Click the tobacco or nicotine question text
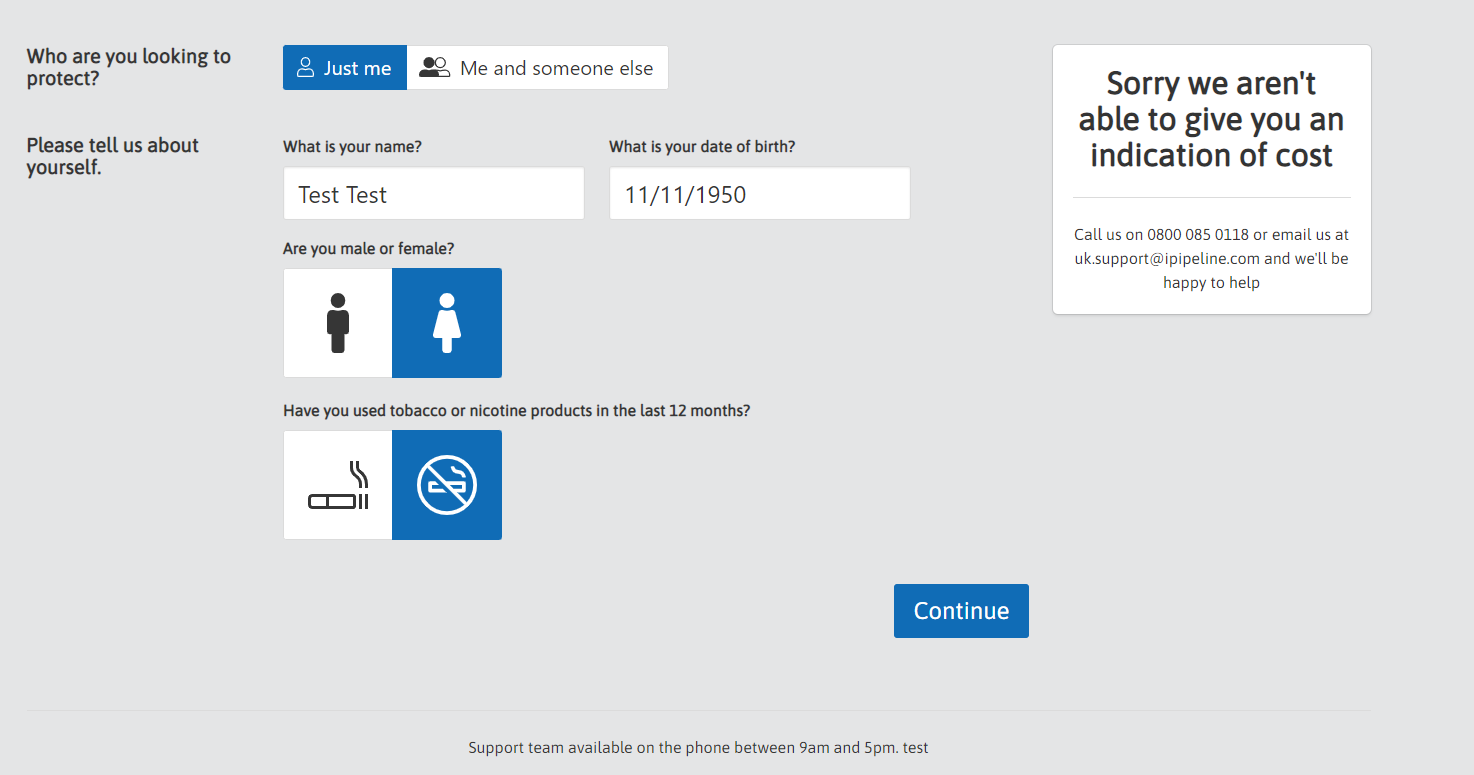Screen dimensions: 1474x775 pos(516,411)
